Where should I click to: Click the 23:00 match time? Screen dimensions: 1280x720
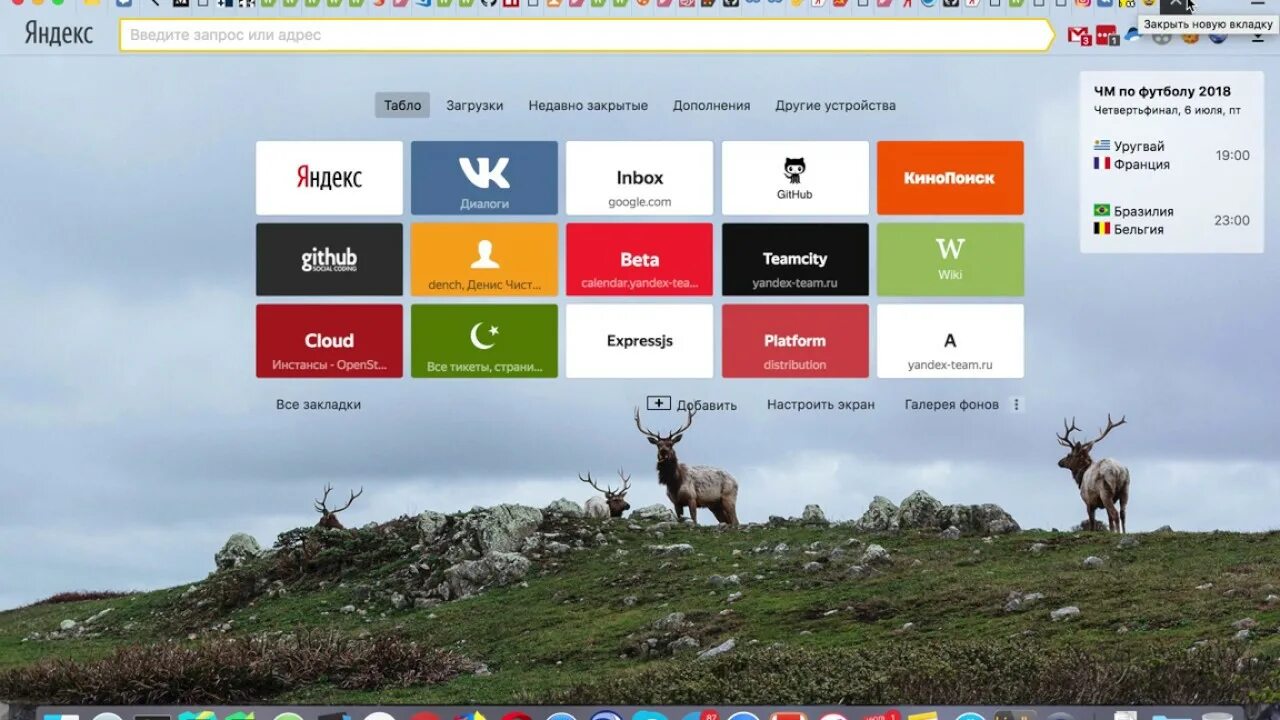[1233, 221]
